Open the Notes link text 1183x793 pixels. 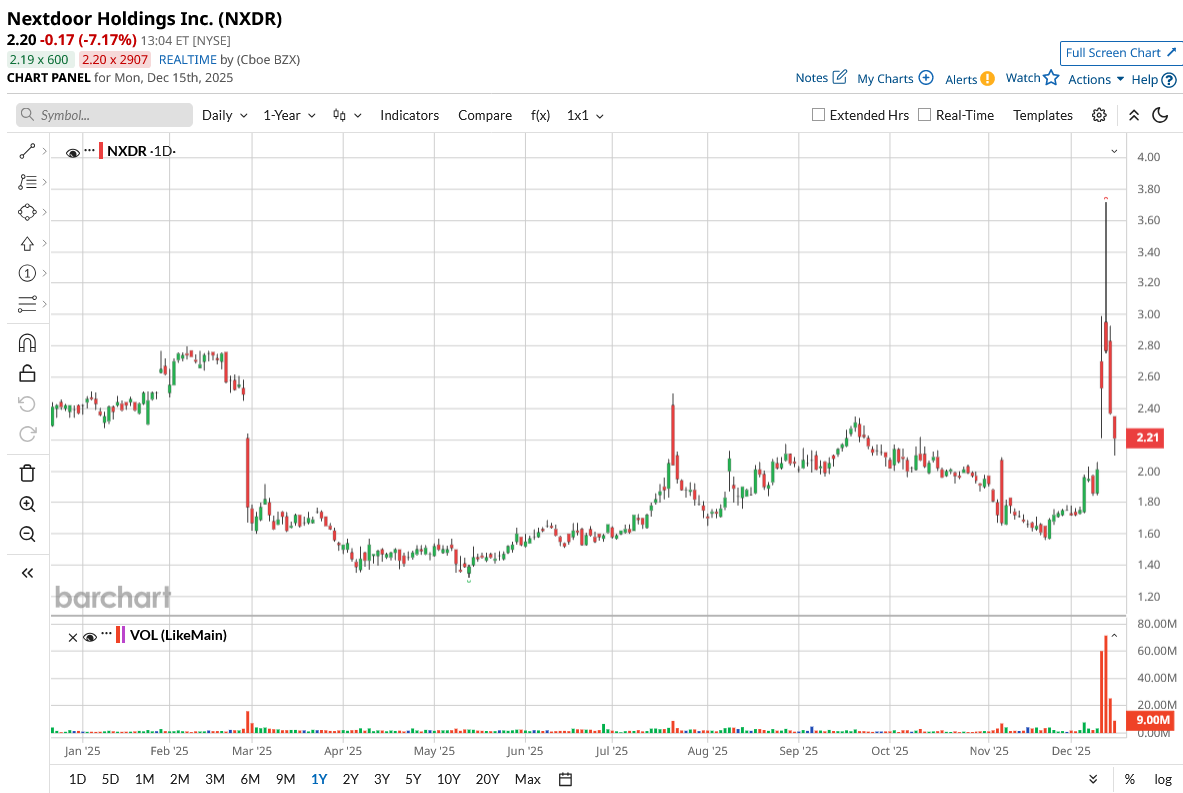[x=812, y=78]
